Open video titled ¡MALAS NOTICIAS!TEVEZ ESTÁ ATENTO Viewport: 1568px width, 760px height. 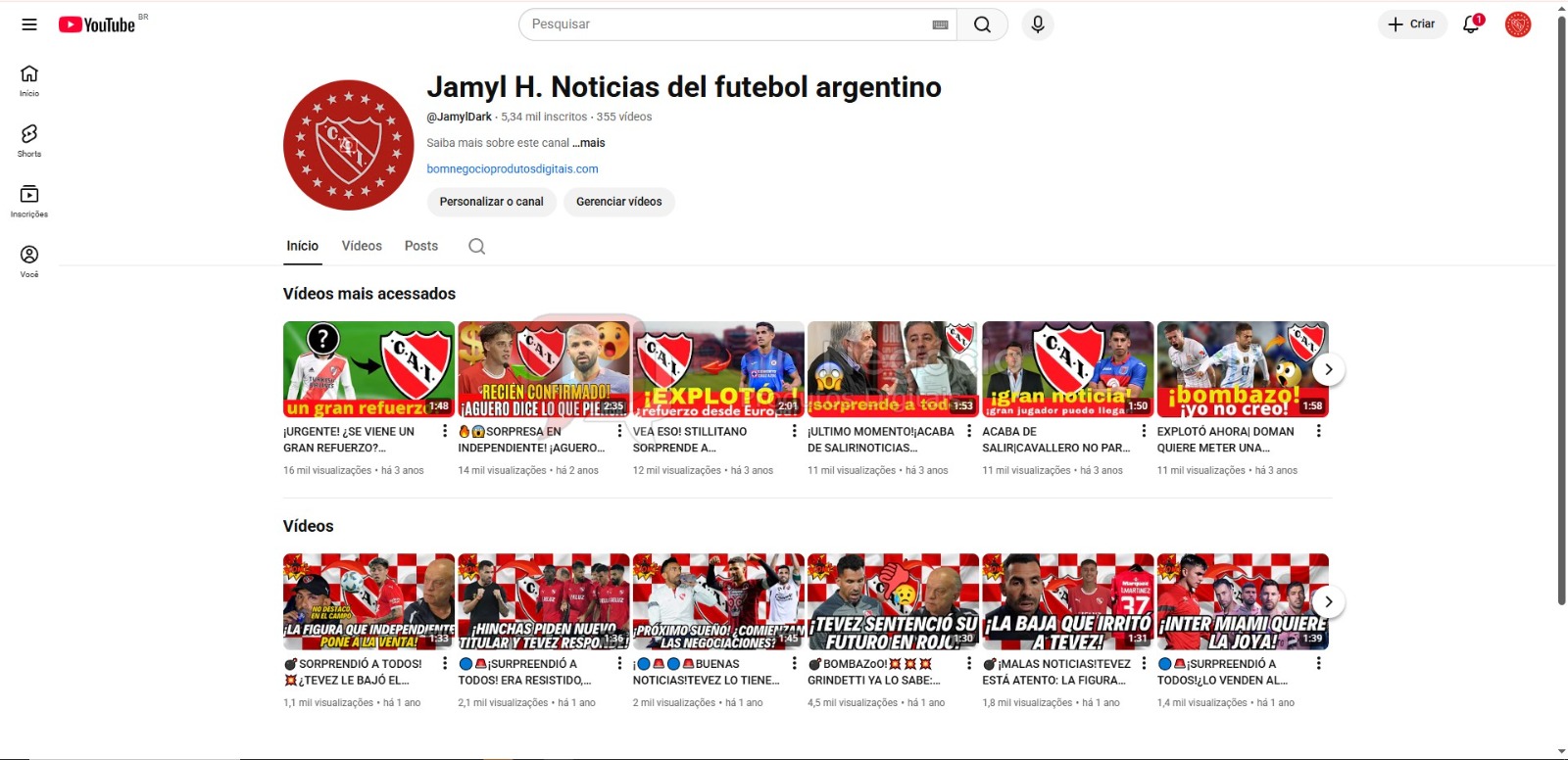click(1056, 672)
